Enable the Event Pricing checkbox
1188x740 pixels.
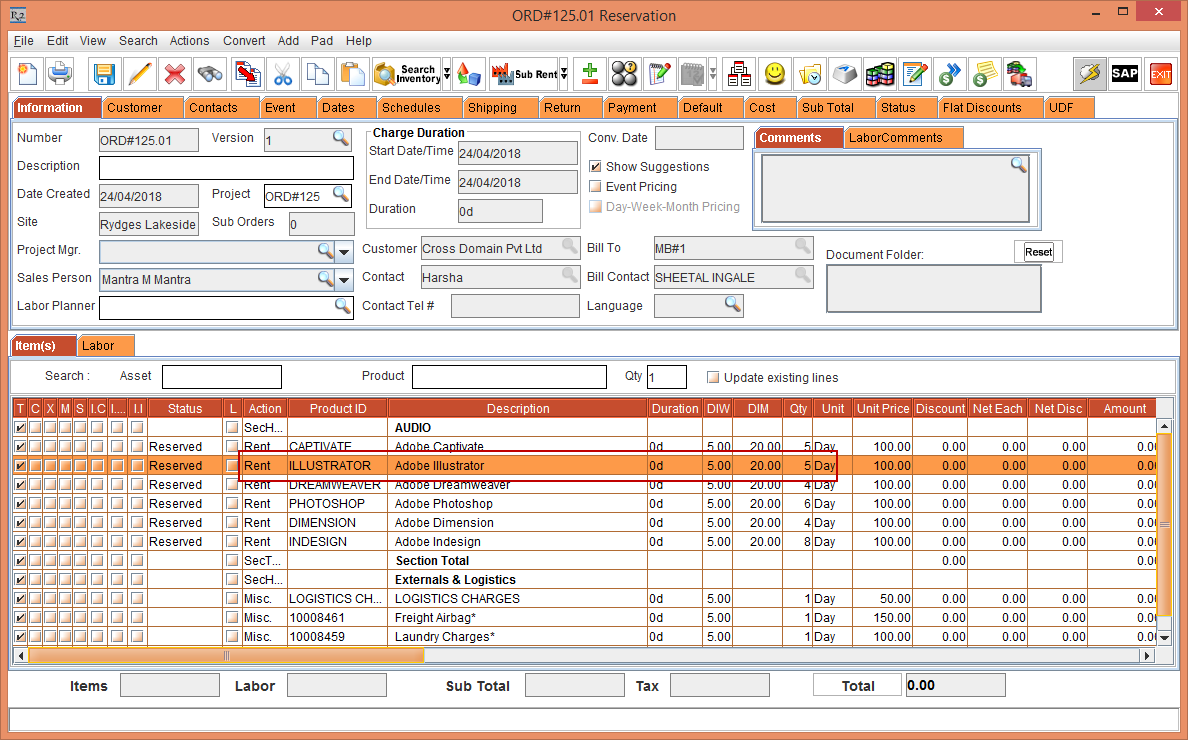[596, 187]
